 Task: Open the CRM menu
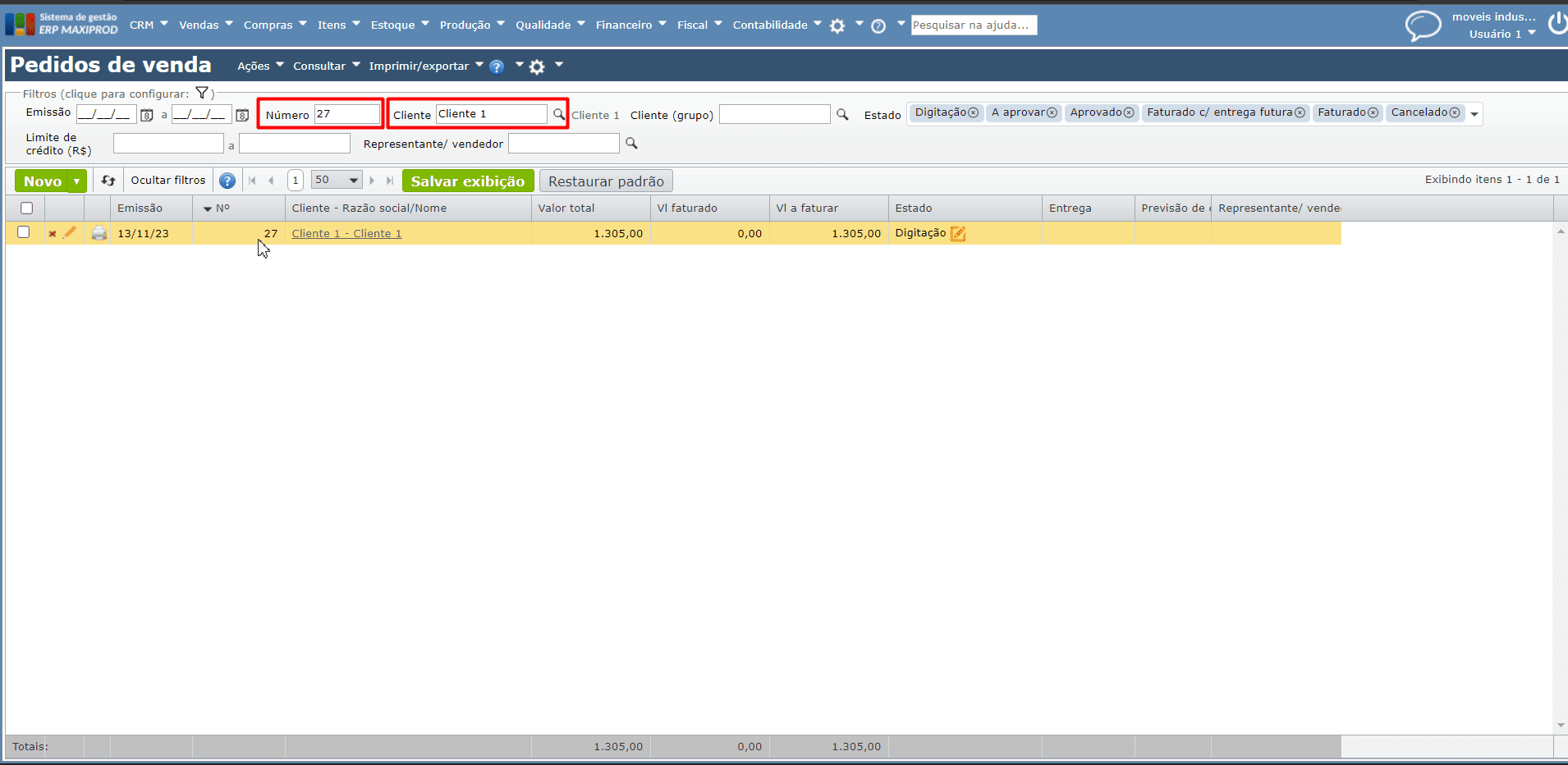pyautogui.click(x=149, y=25)
